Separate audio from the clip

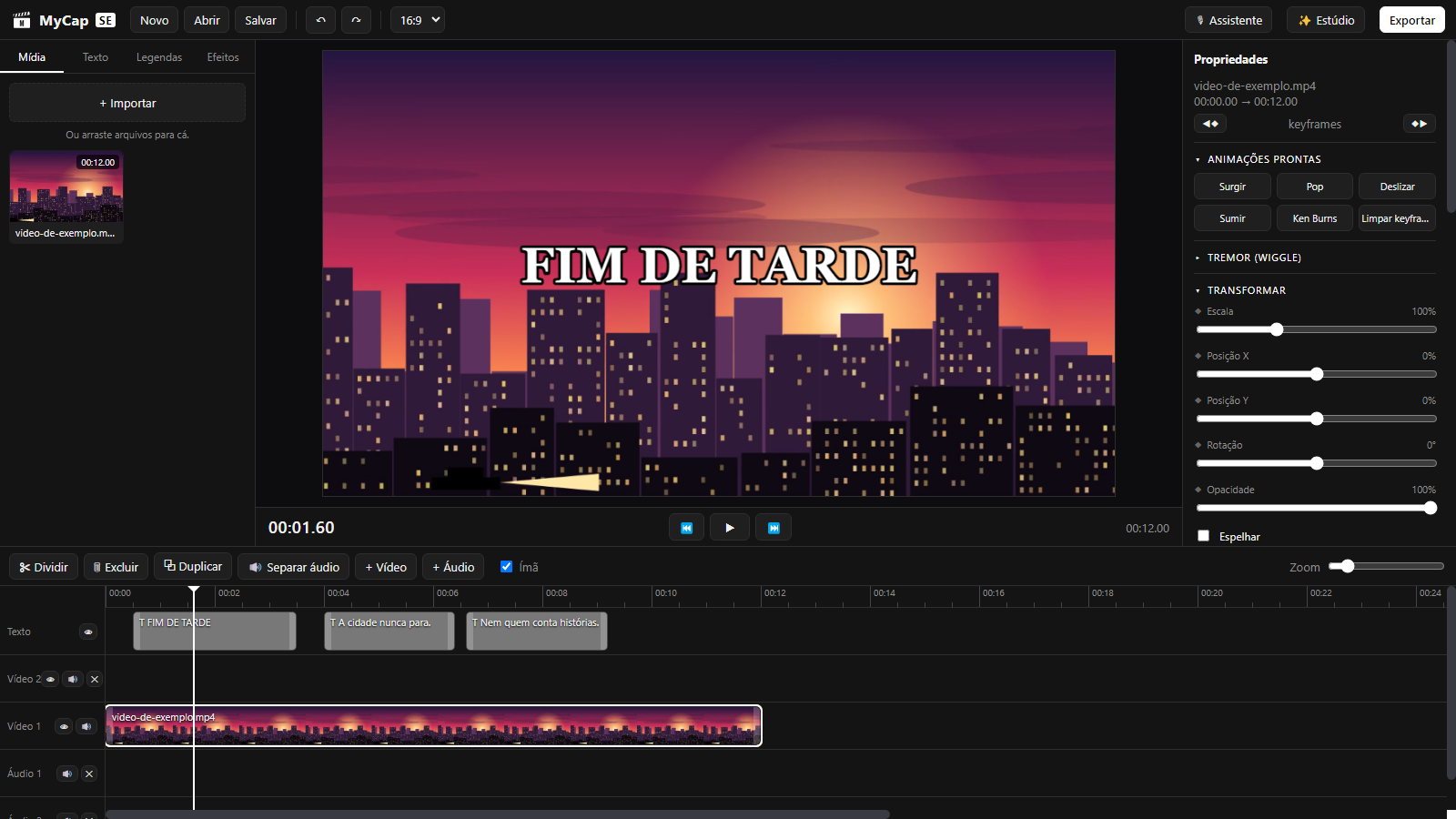pos(294,567)
